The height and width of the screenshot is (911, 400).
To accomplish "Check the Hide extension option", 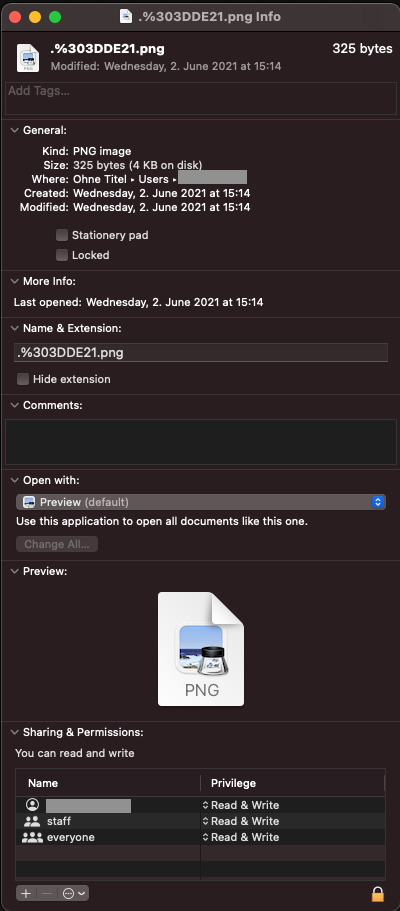I will 23,379.
